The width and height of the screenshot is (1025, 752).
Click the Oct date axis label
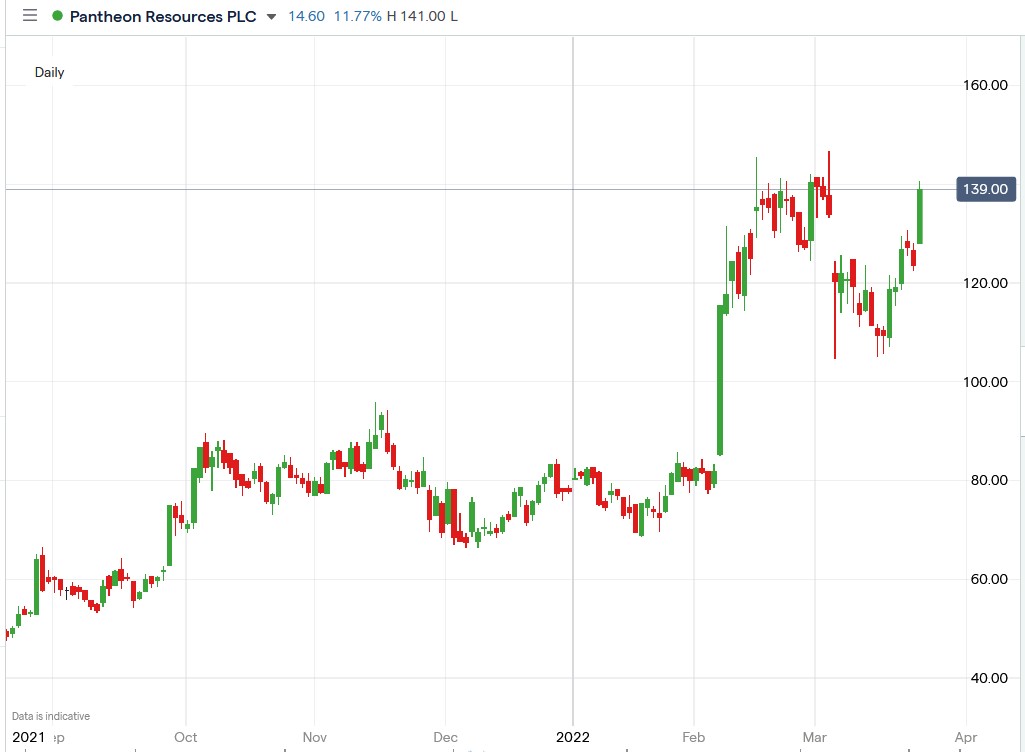pyautogui.click(x=185, y=737)
